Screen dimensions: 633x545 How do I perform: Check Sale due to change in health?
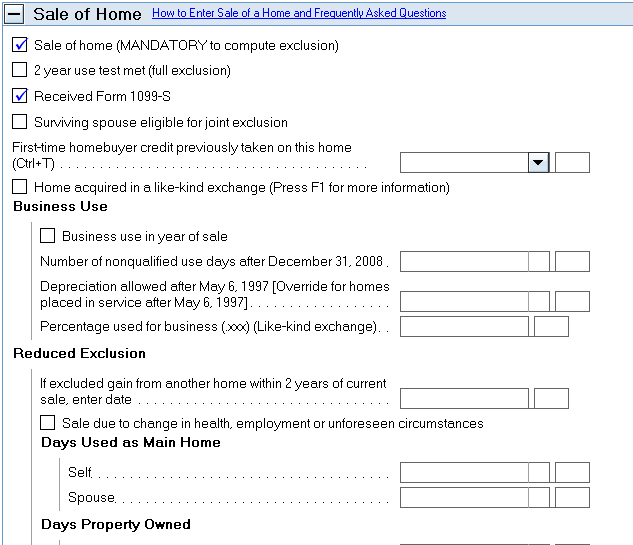click(x=48, y=423)
